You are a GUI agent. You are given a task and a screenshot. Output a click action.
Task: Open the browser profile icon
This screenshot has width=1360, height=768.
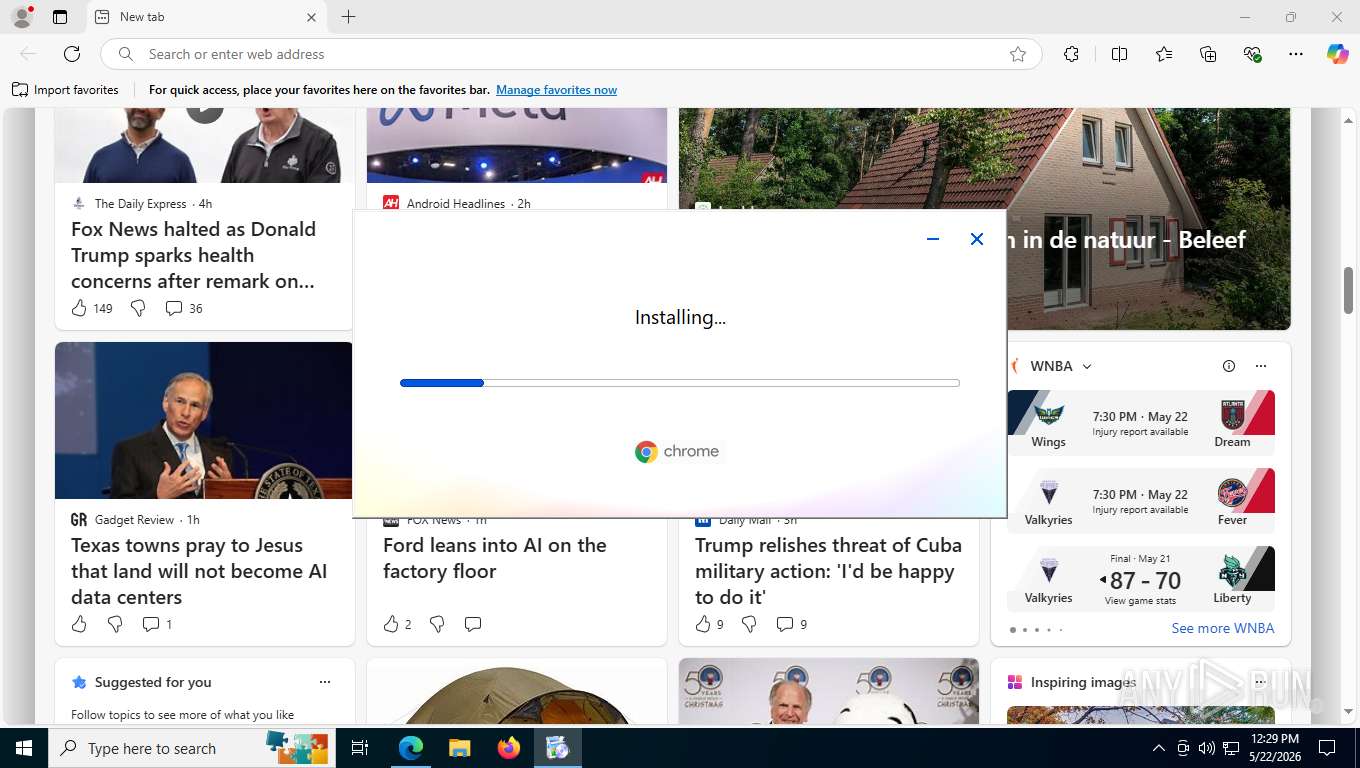pyautogui.click(x=22, y=17)
